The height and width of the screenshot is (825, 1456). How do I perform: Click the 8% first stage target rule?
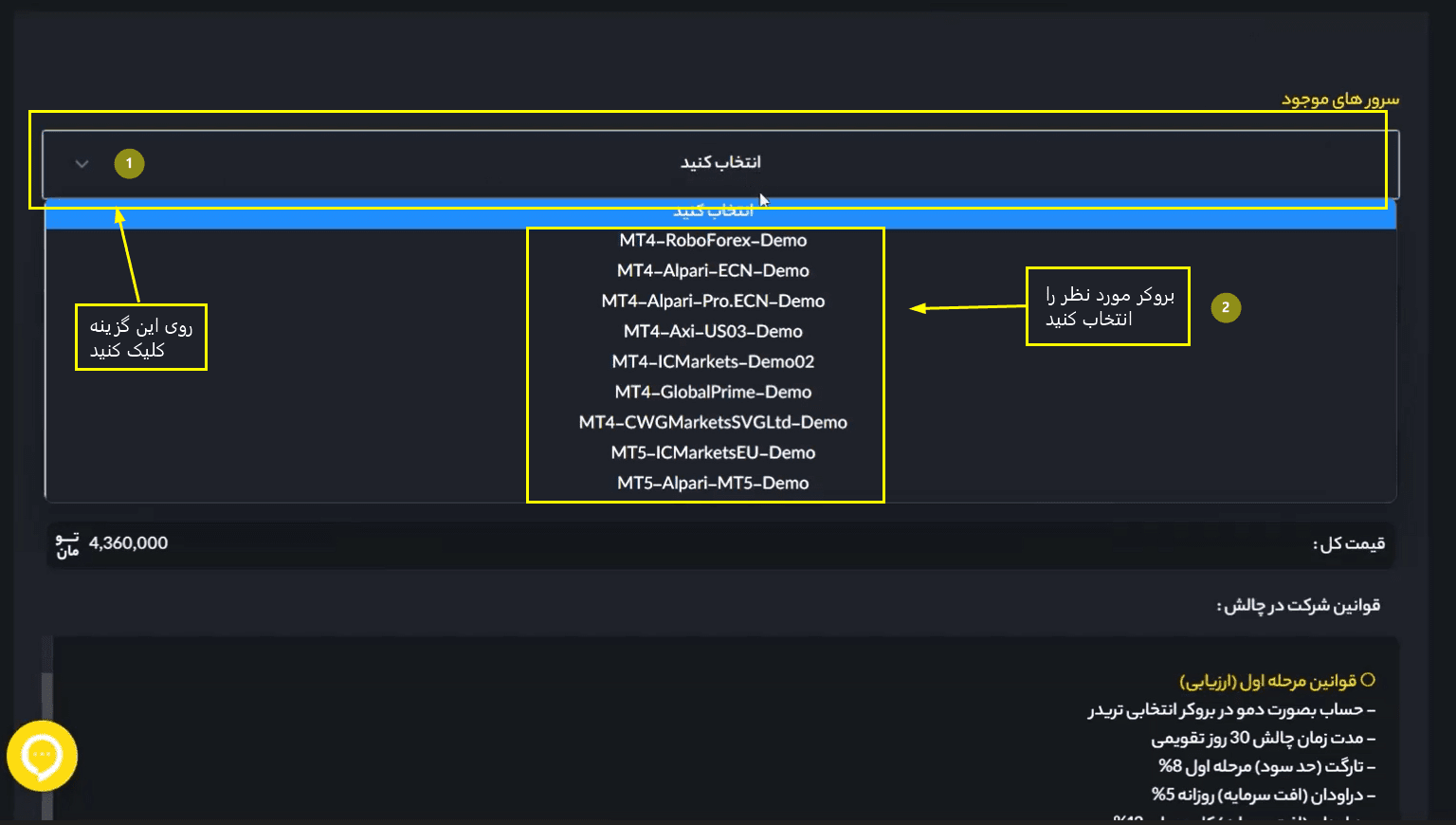point(1266,766)
